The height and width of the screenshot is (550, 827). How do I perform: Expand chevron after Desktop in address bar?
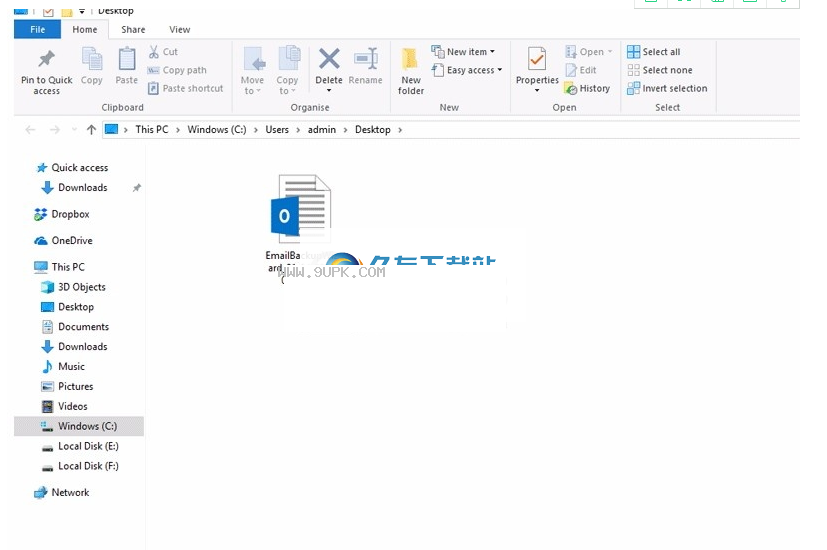click(400, 130)
